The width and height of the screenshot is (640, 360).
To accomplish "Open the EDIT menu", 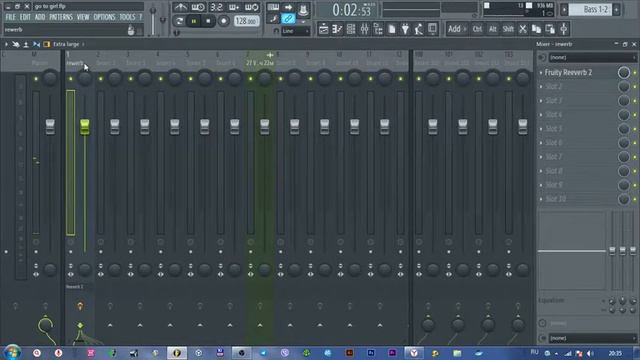I will (x=25, y=17).
